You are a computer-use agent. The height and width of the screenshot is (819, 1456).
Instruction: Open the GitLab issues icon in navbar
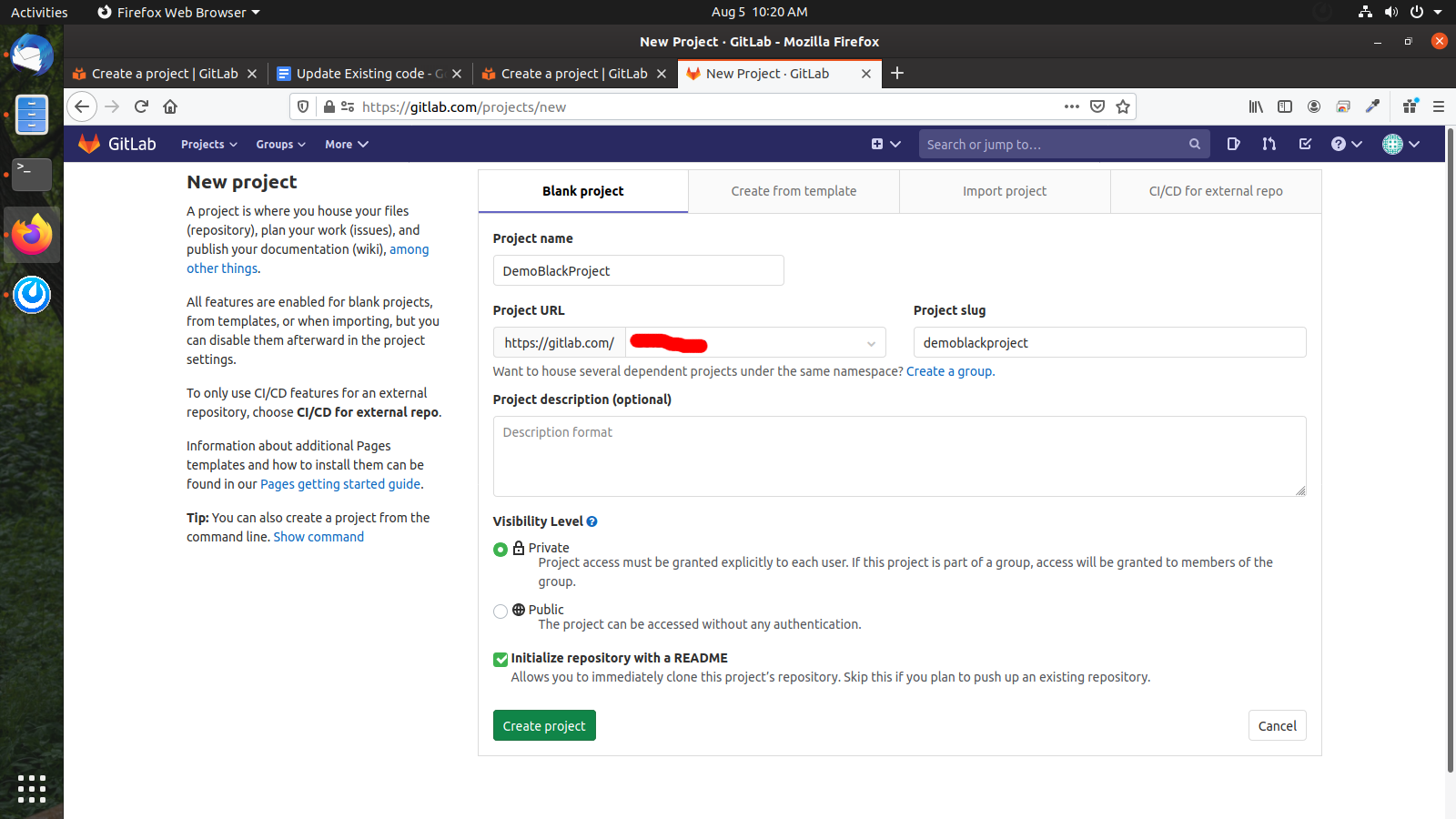pyautogui.click(x=1233, y=144)
